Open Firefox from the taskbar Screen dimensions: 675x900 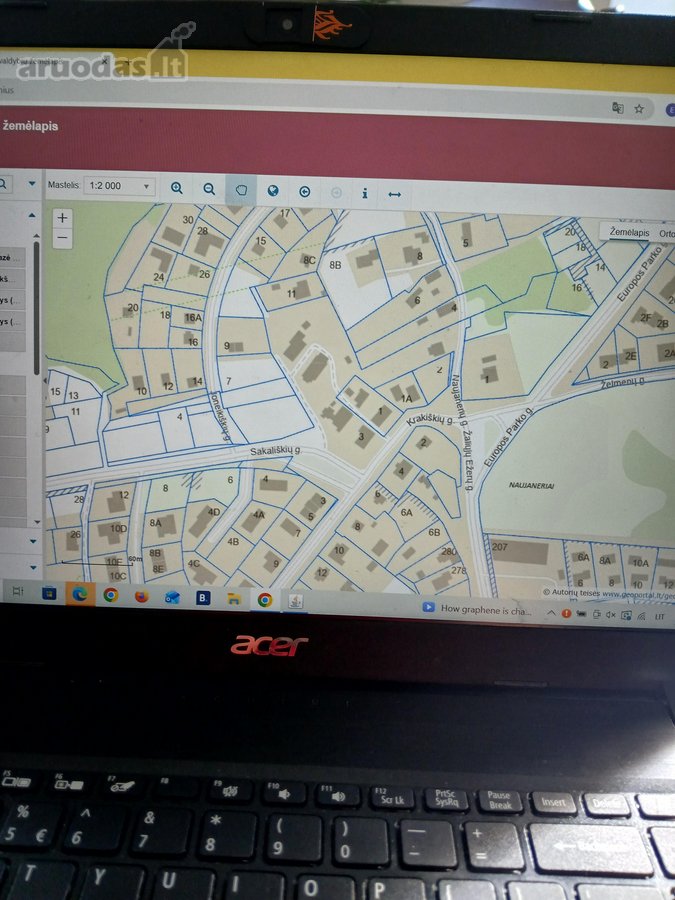coord(142,596)
